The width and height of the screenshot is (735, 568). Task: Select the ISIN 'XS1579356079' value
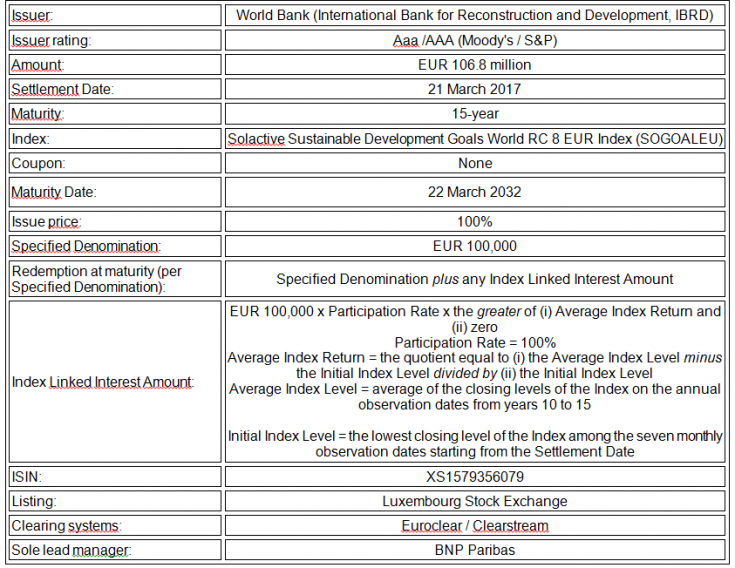click(x=475, y=477)
